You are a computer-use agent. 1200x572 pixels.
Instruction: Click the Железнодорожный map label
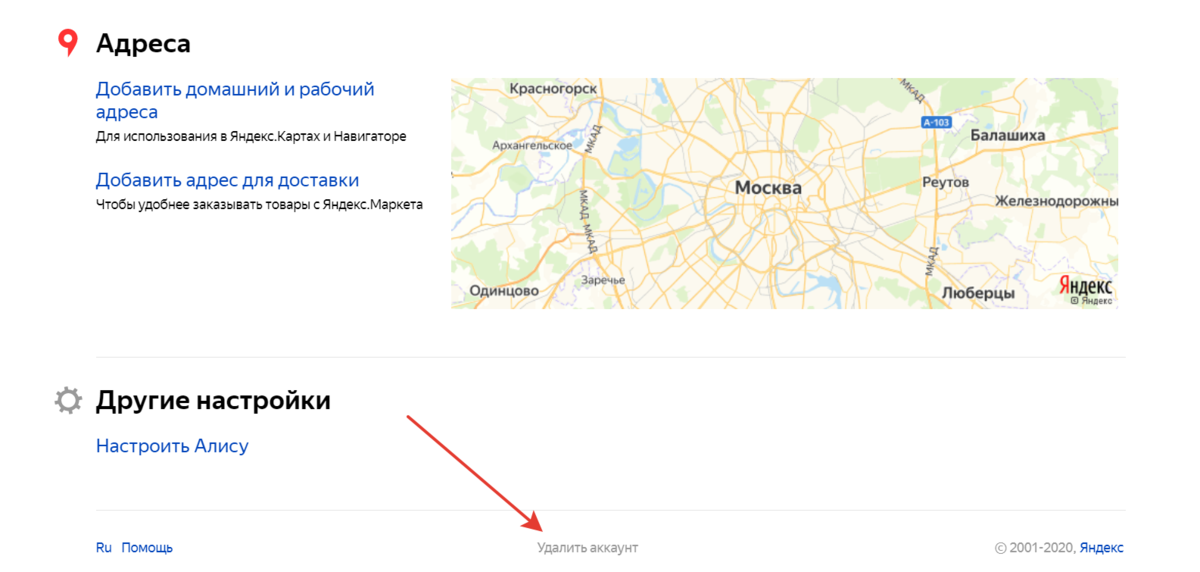pyautogui.click(x=1055, y=201)
